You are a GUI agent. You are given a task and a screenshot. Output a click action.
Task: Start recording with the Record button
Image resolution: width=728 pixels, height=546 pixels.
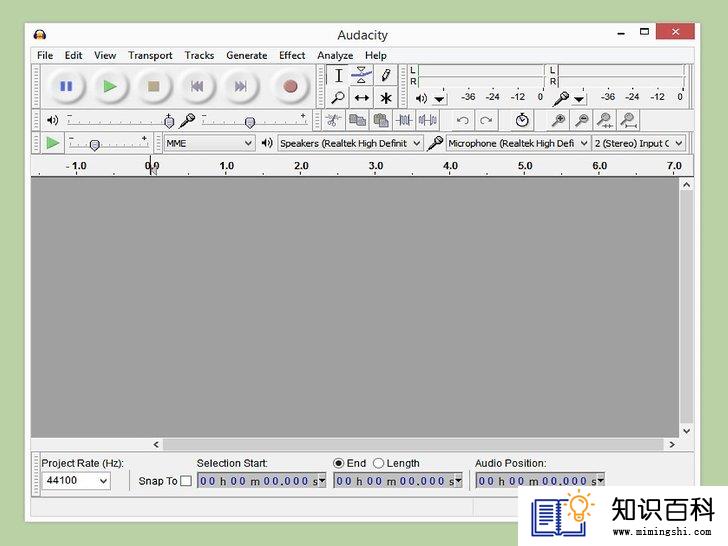pos(290,86)
